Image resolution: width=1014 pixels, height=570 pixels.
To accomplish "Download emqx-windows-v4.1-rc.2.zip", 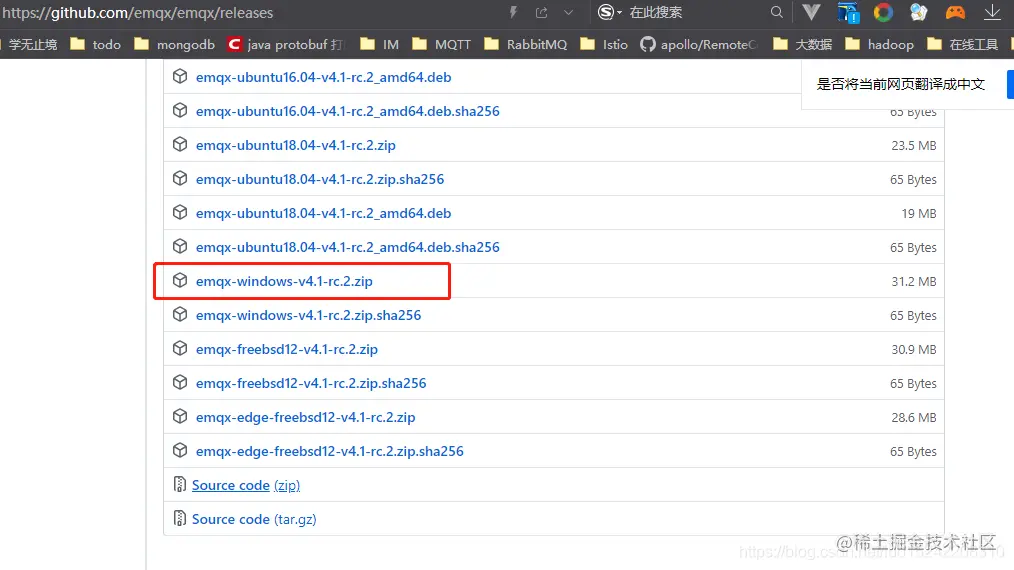I will [284, 281].
